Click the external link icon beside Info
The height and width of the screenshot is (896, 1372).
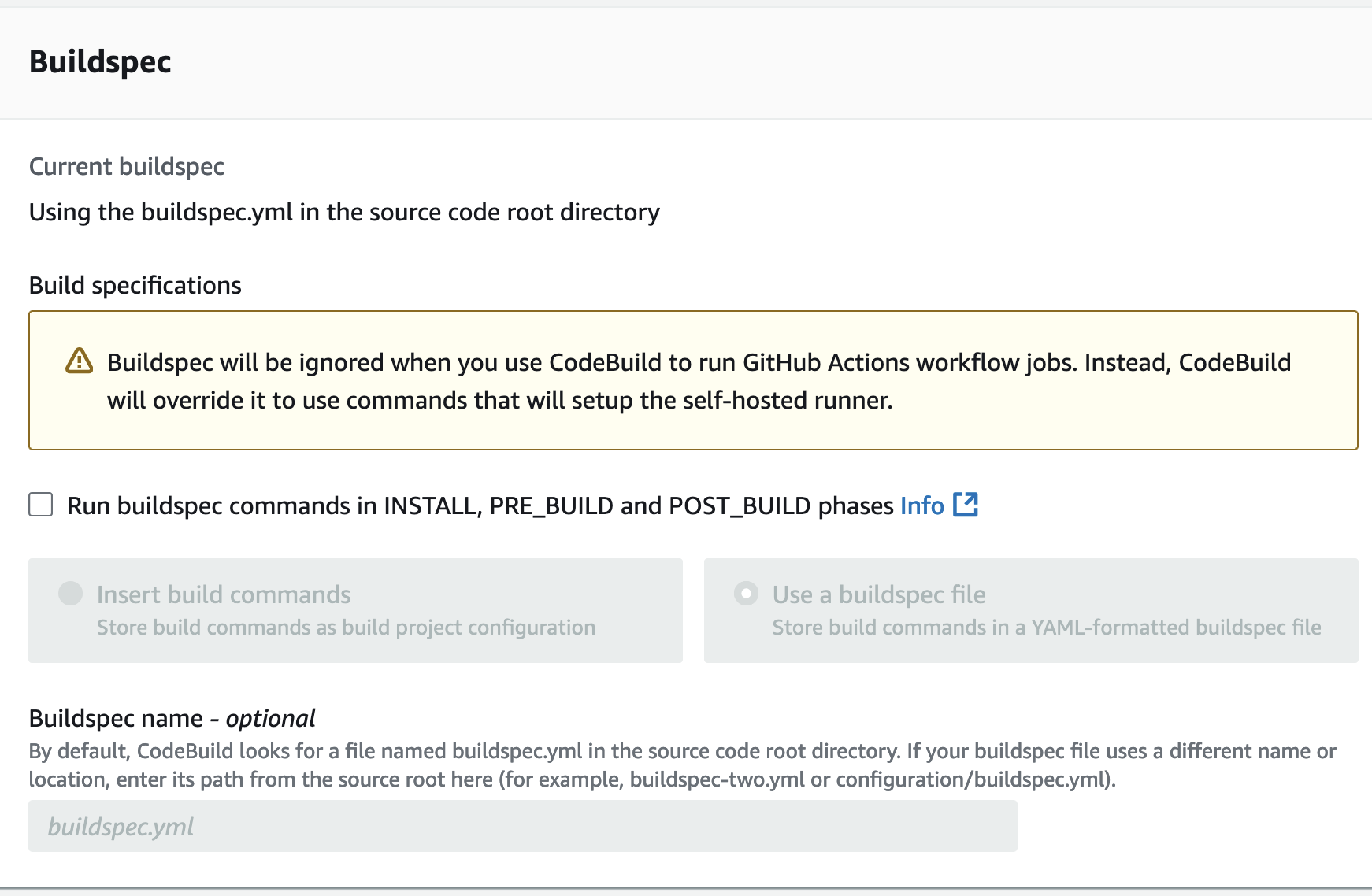click(x=965, y=505)
